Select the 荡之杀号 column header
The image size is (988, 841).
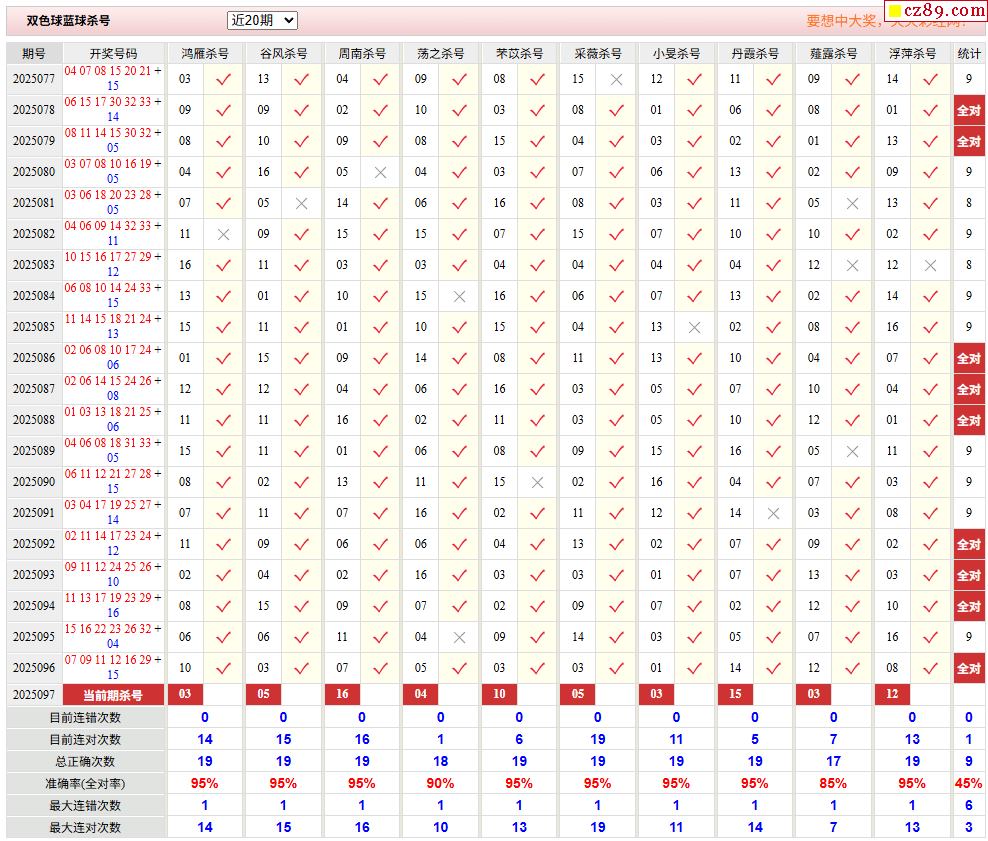tap(440, 54)
